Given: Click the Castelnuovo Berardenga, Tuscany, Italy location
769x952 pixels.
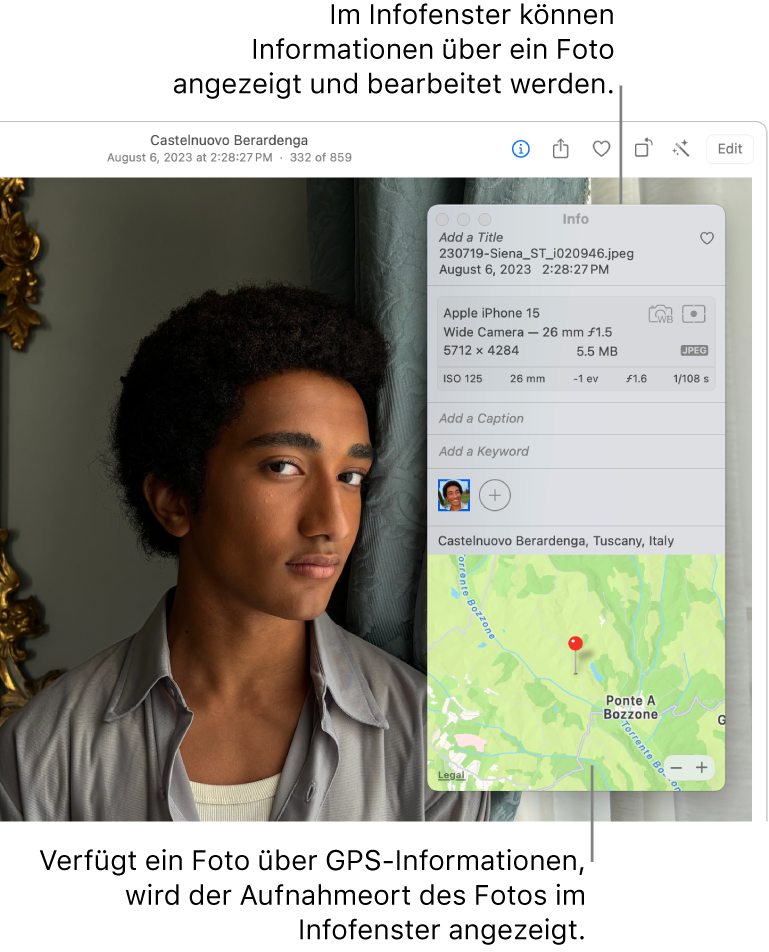Looking at the screenshot, I should (556, 540).
